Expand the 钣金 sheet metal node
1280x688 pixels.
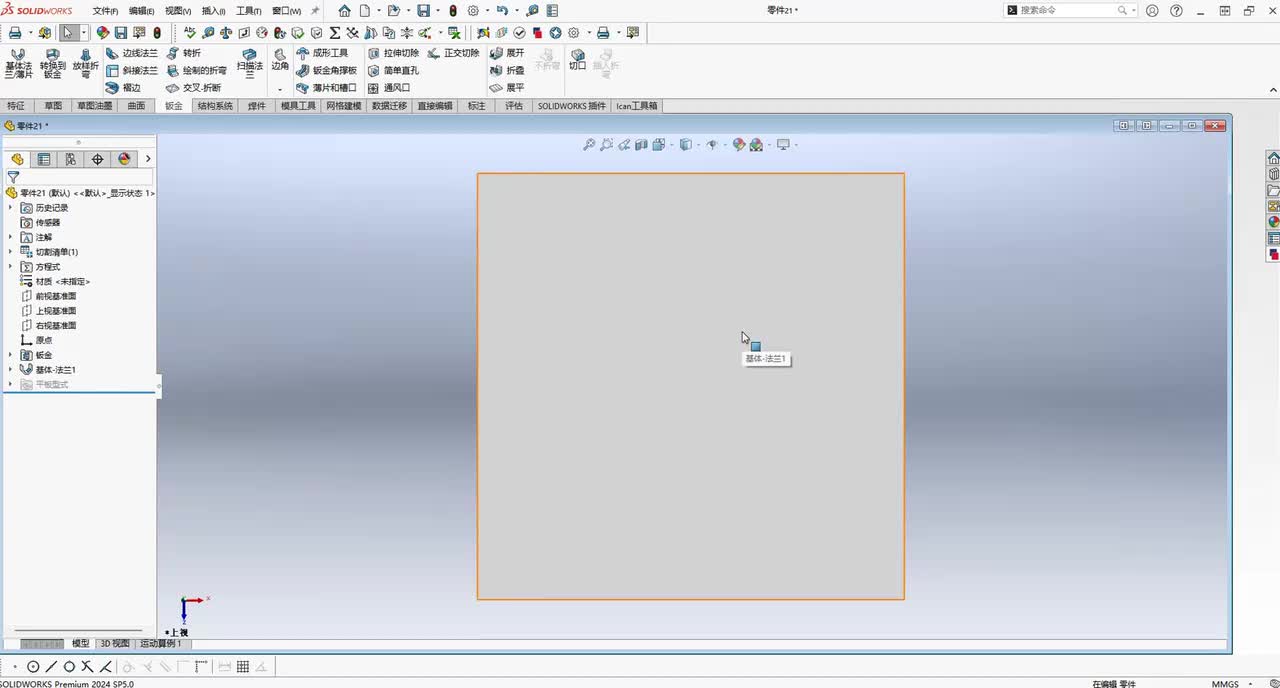pyautogui.click(x=11, y=355)
